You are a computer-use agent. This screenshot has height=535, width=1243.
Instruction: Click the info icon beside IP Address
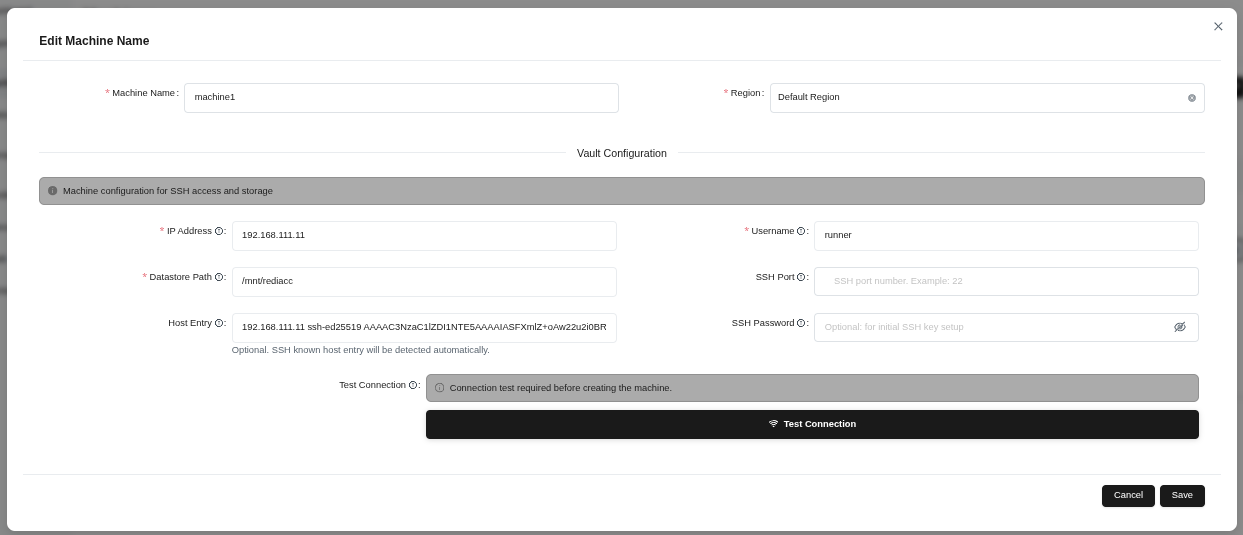tap(219, 231)
